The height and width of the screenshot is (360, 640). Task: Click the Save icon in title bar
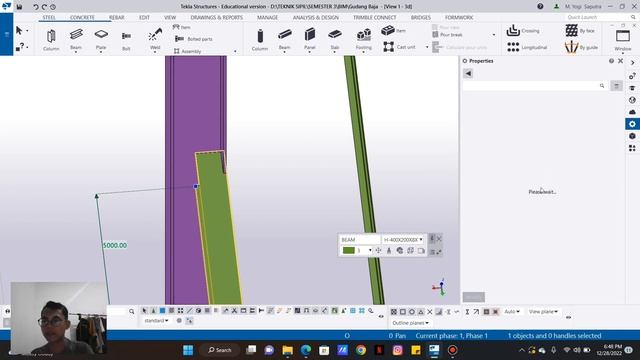point(19,7)
